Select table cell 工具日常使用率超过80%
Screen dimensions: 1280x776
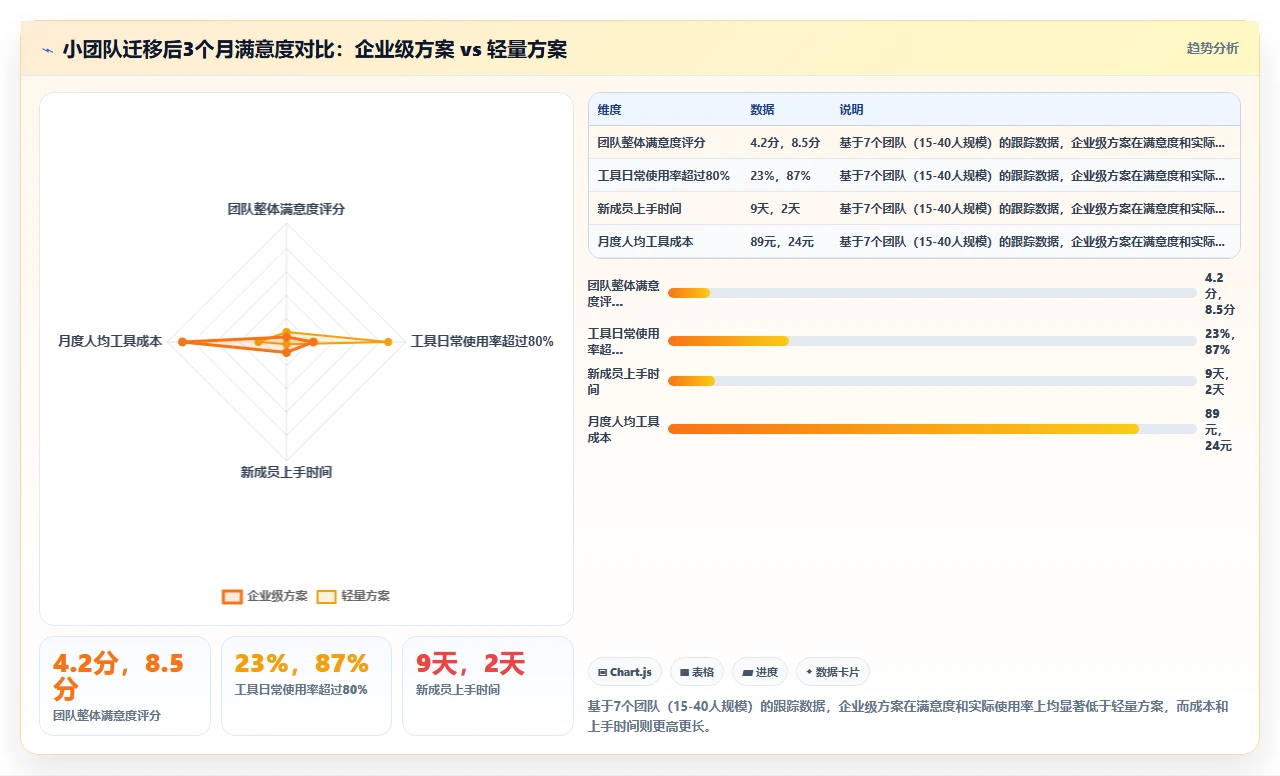click(663, 176)
